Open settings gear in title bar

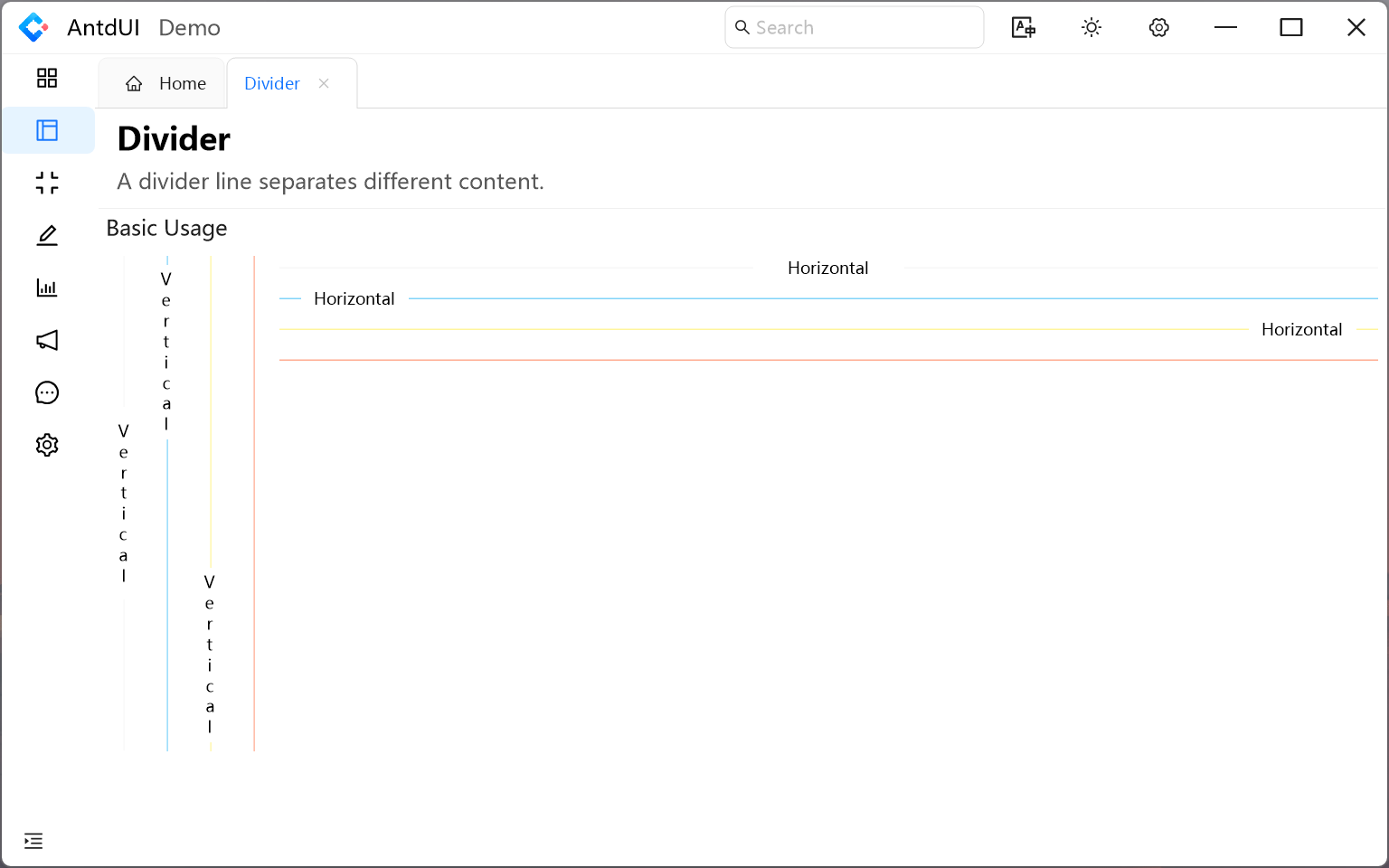(x=1159, y=28)
